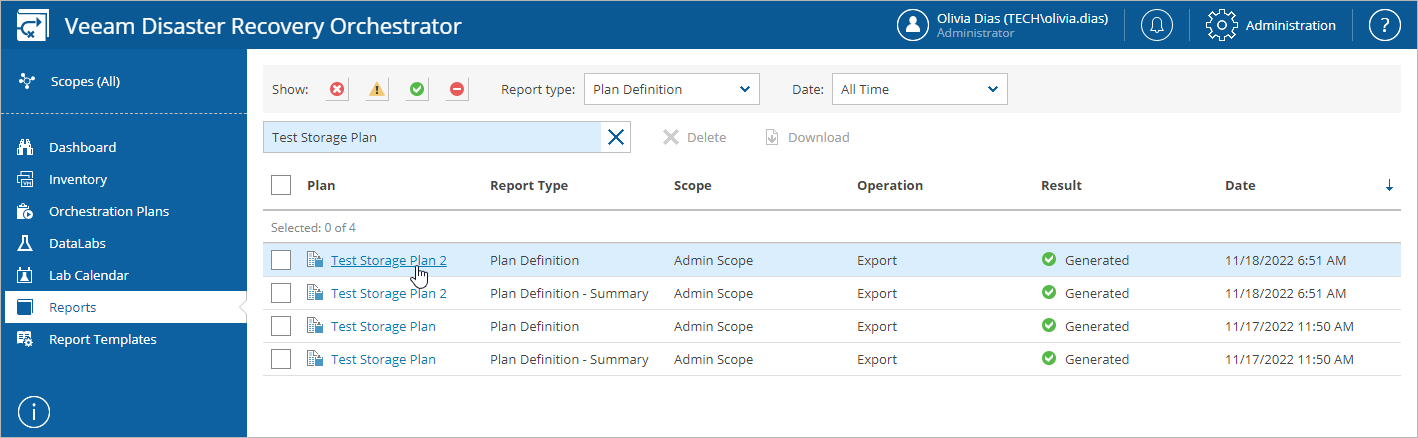Viewport: 1418px width, 438px height.
Task: Click the Date column sort arrow
Action: pyautogui.click(x=1389, y=186)
